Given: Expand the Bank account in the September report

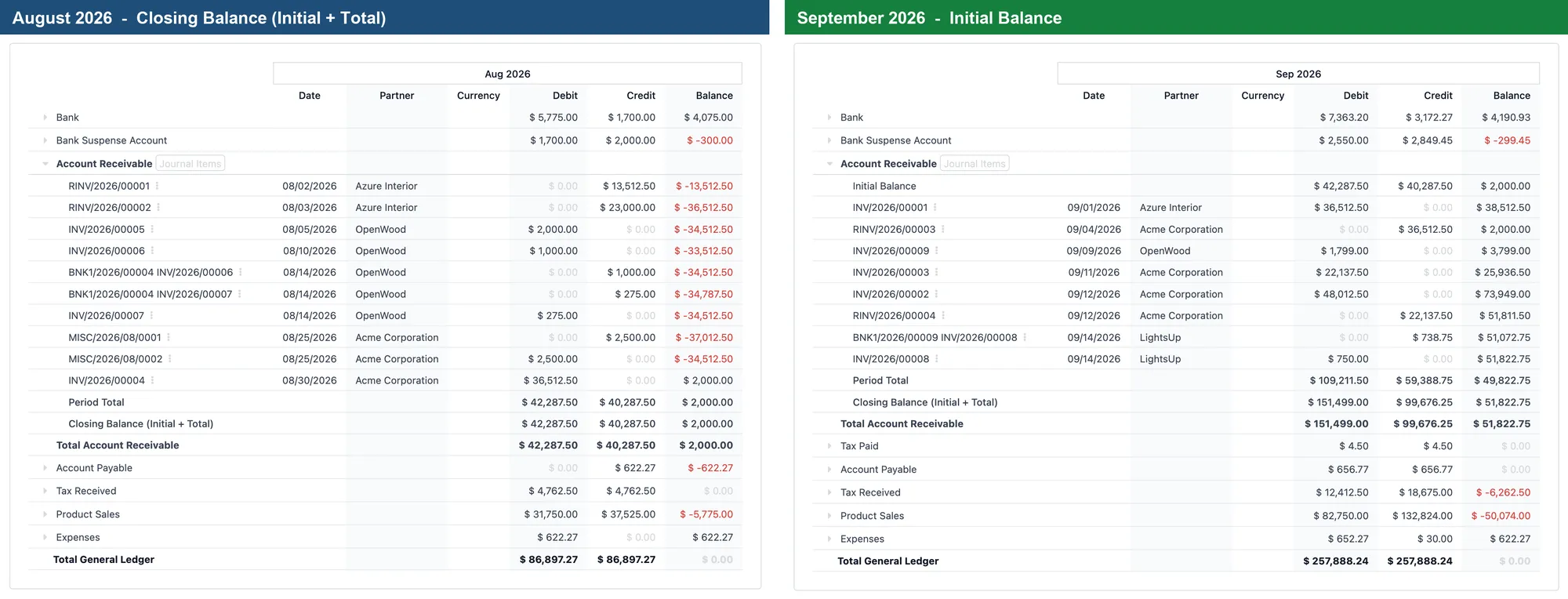Looking at the screenshot, I should click(829, 118).
